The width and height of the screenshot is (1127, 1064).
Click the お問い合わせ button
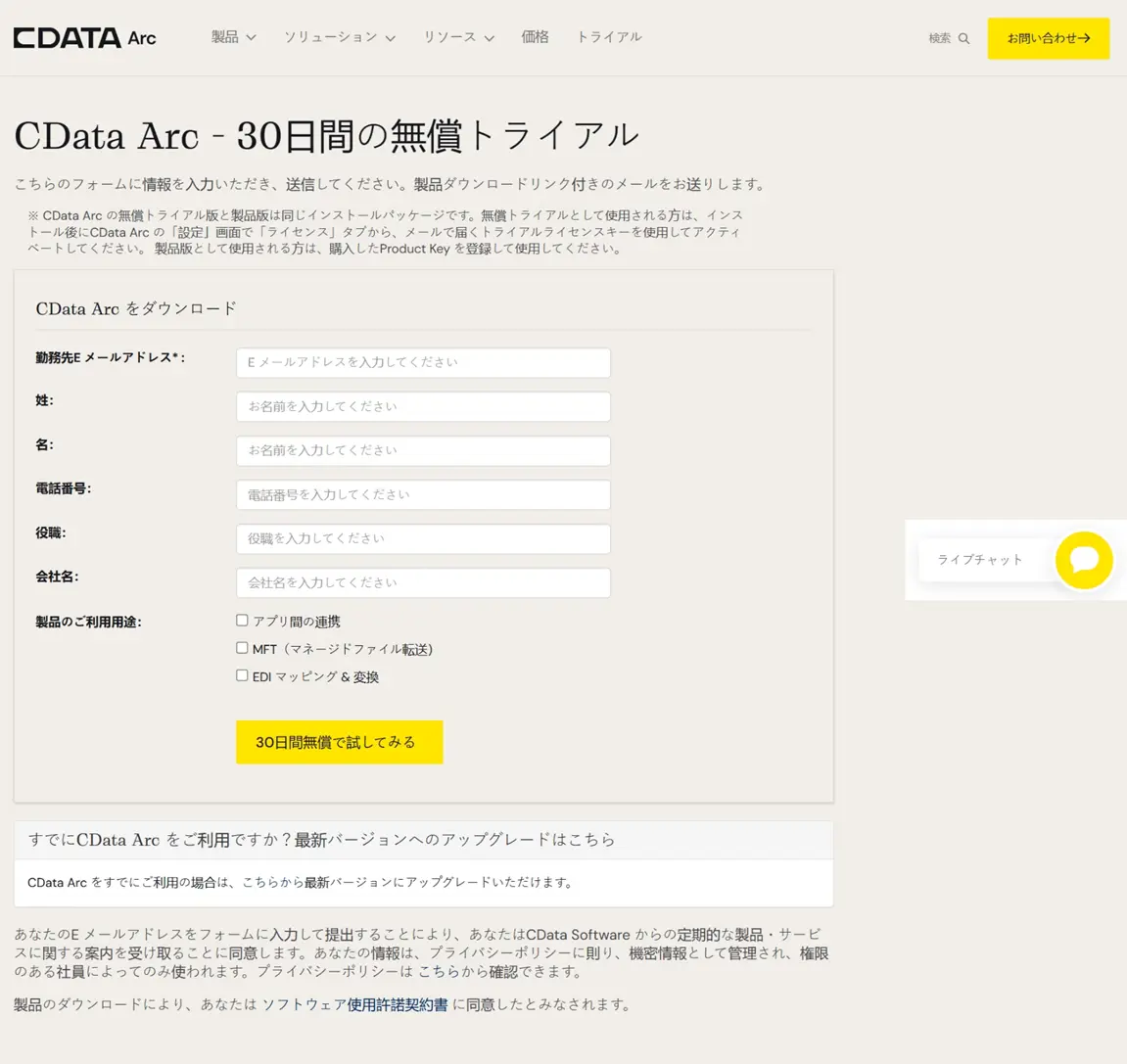click(x=1048, y=38)
